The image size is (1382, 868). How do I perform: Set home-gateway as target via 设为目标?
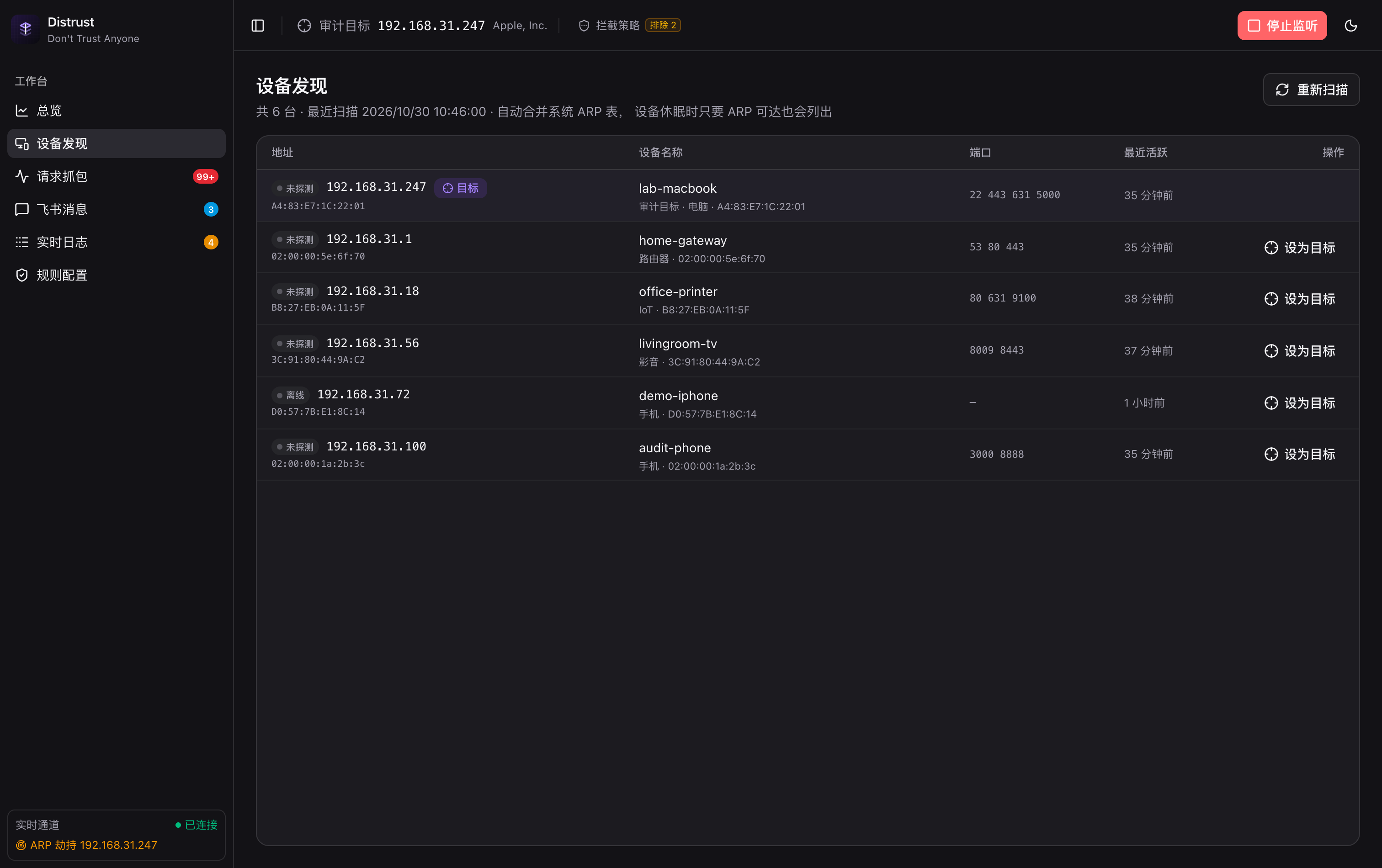(x=1299, y=247)
